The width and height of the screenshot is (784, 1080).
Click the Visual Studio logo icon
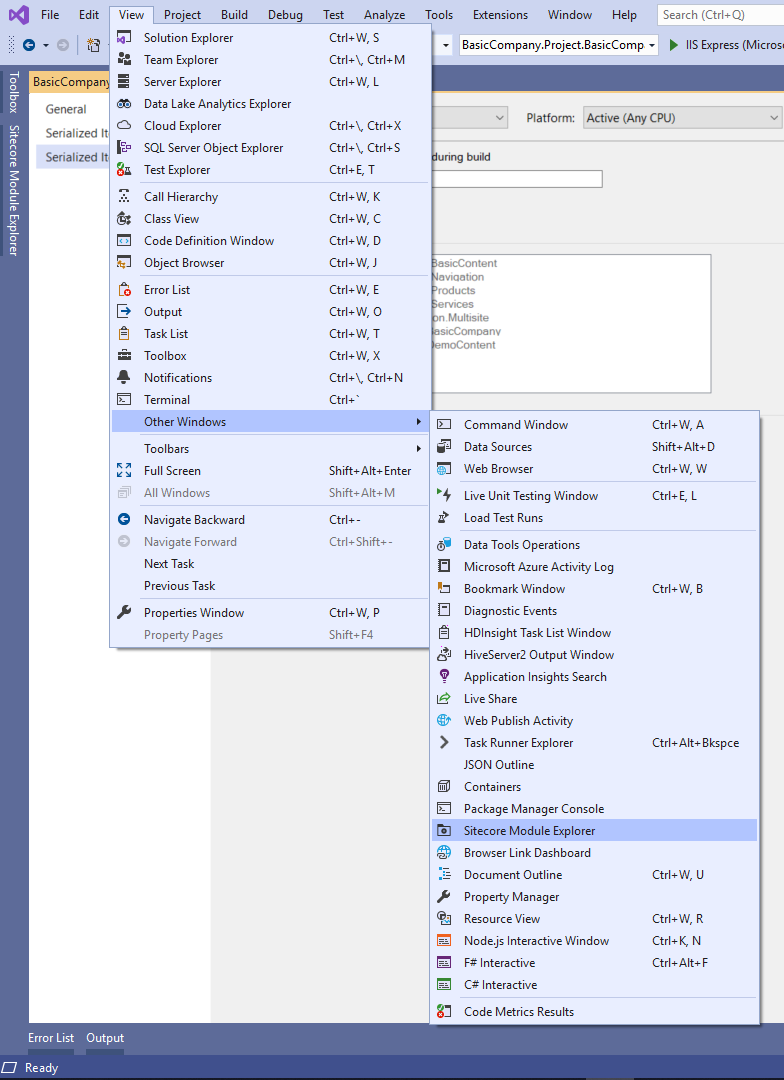click(x=19, y=14)
